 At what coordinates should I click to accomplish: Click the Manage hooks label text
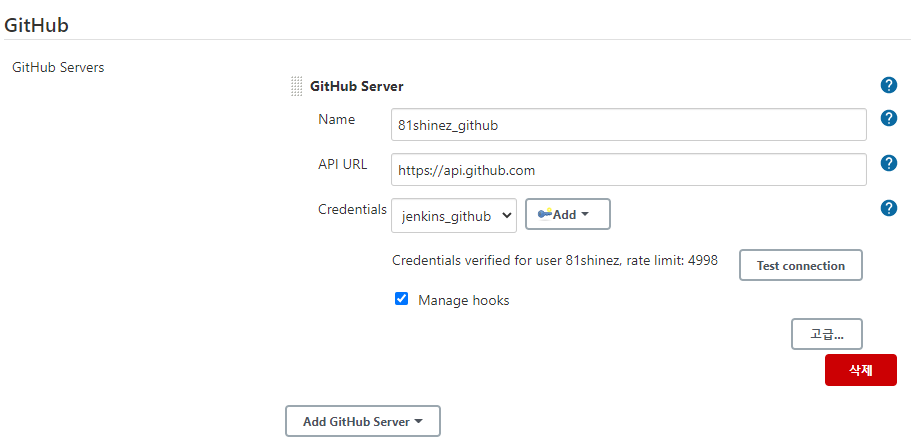pos(464,301)
